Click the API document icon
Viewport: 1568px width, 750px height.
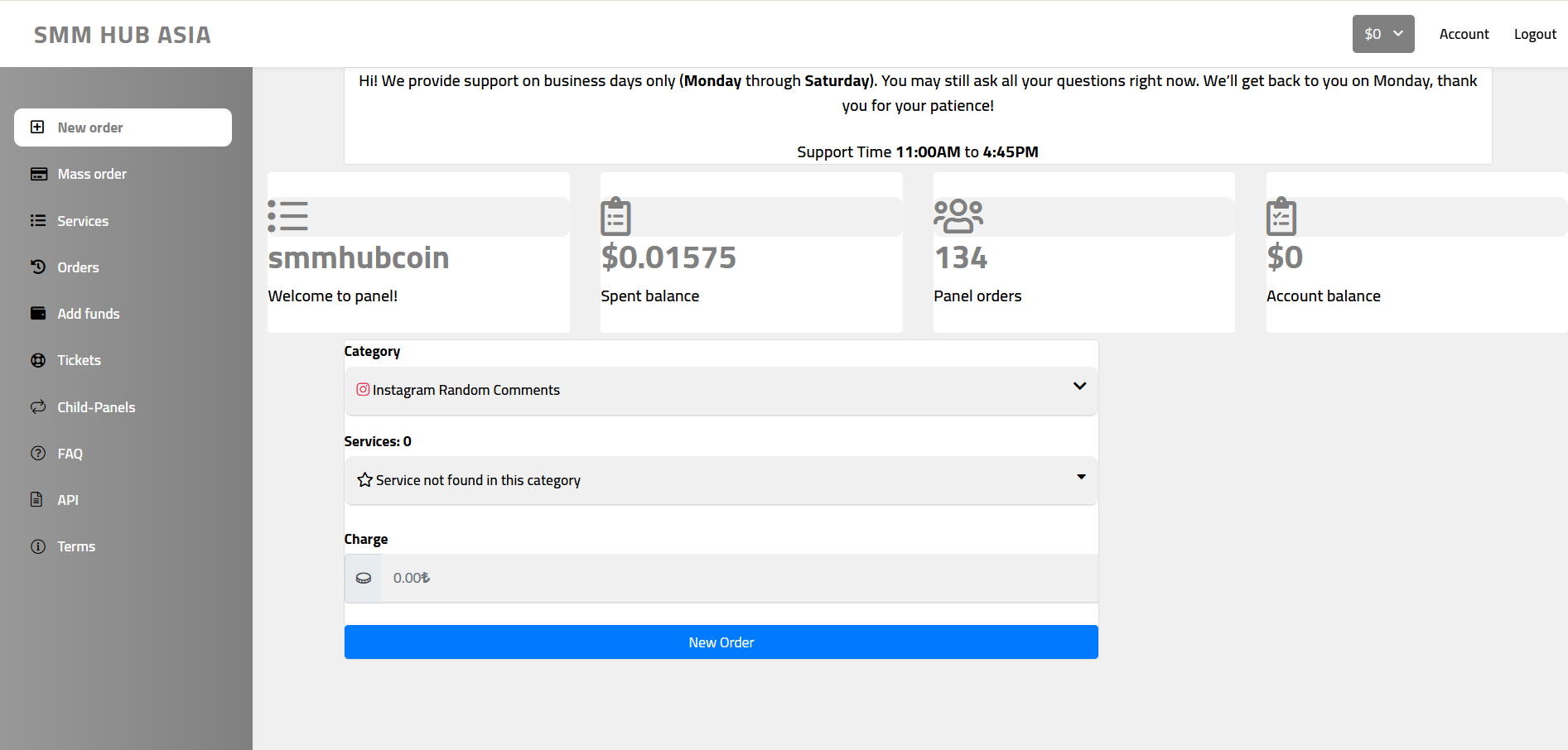(36, 499)
